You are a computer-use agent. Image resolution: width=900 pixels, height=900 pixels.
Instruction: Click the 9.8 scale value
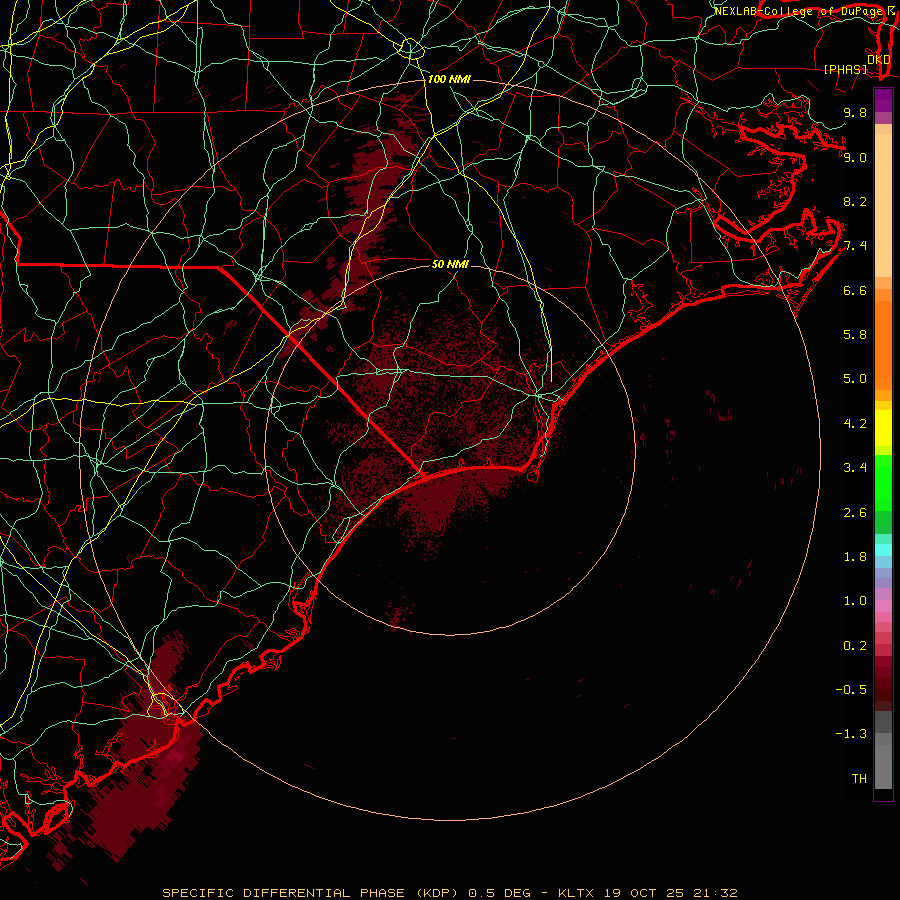click(855, 112)
